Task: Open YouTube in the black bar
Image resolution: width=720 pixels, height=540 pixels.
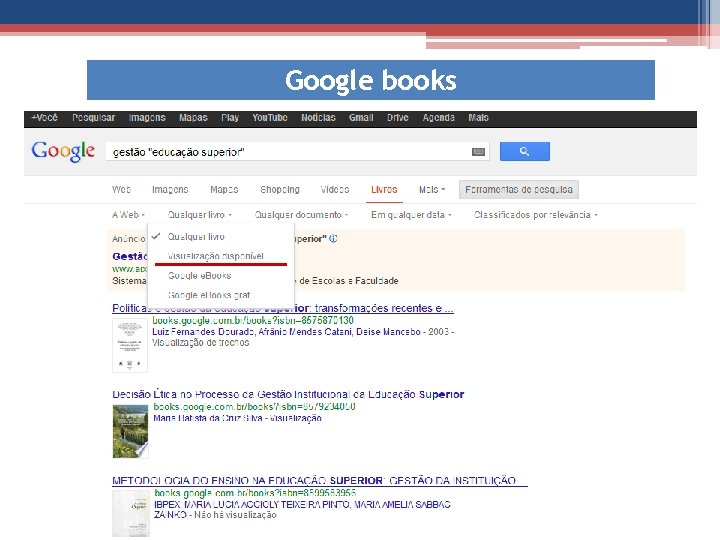Action: pos(270,118)
